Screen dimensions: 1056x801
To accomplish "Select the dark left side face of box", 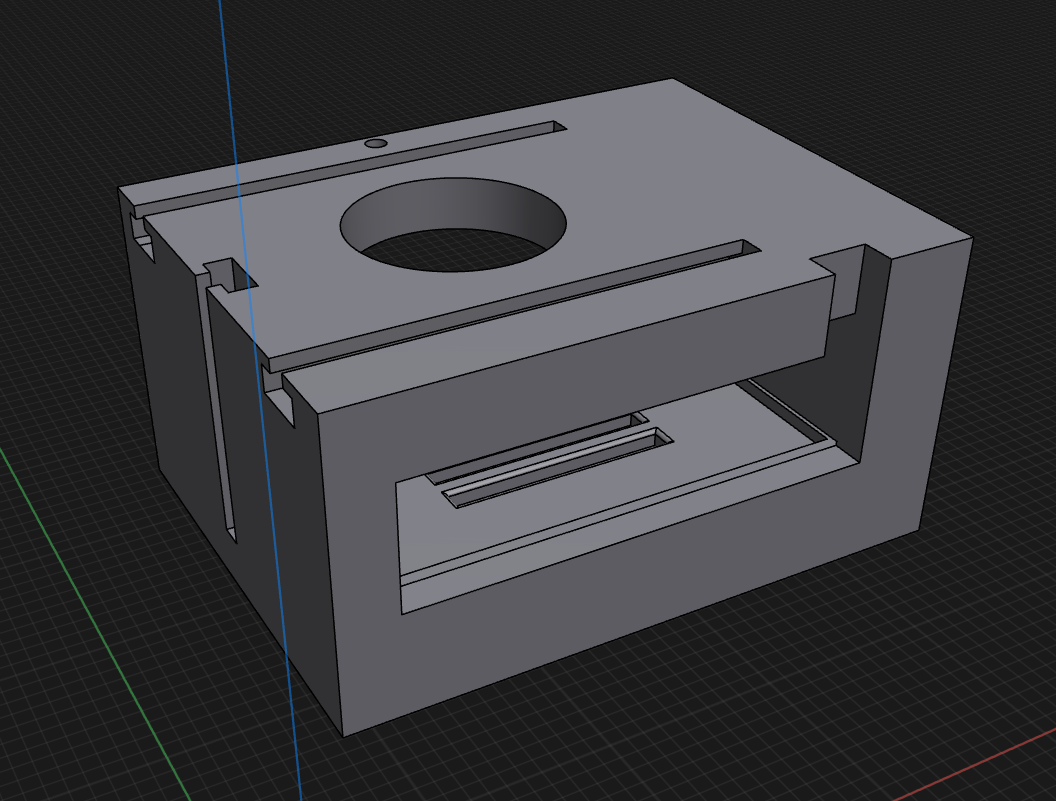I will point(180,380).
